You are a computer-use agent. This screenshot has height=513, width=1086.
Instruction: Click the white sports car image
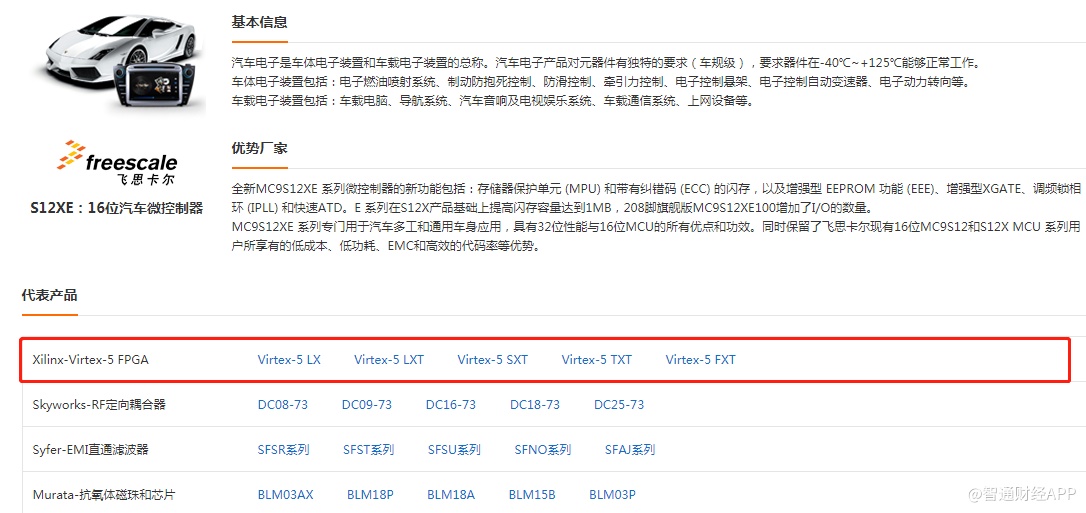118,62
